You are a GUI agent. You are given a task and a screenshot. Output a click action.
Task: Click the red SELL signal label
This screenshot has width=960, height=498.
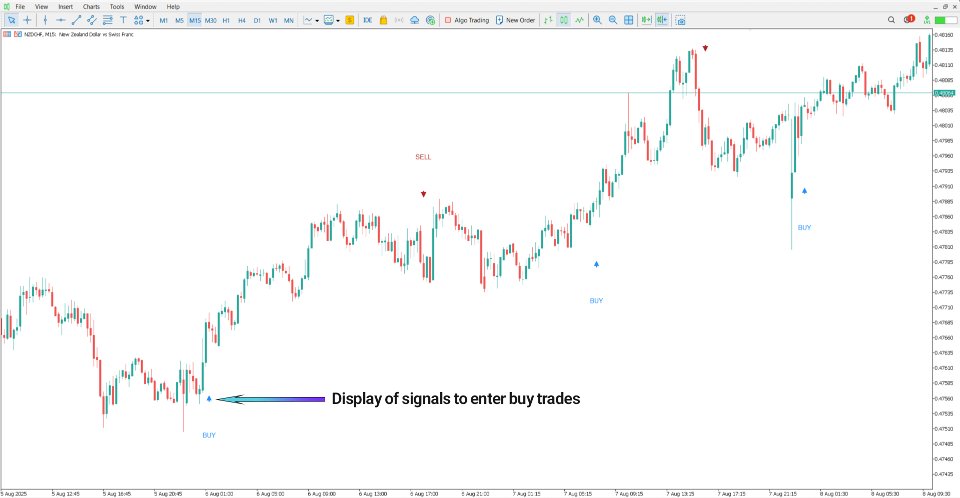tap(423, 157)
